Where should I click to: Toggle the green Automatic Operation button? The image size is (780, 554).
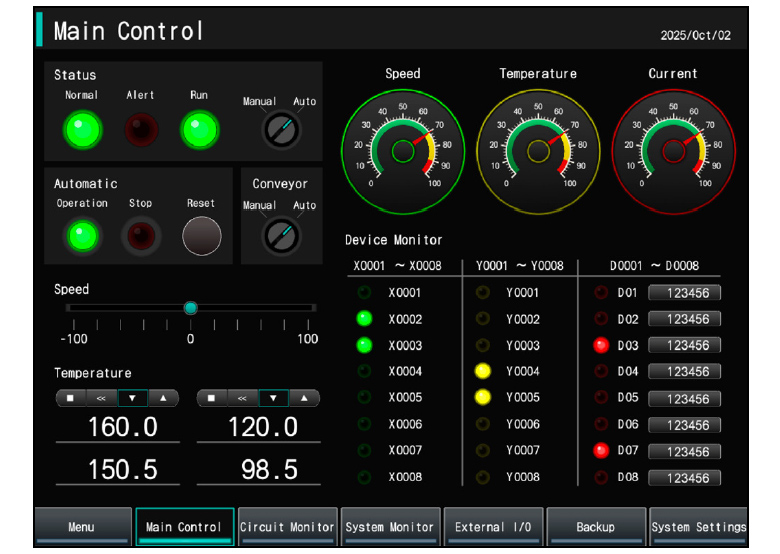82,236
